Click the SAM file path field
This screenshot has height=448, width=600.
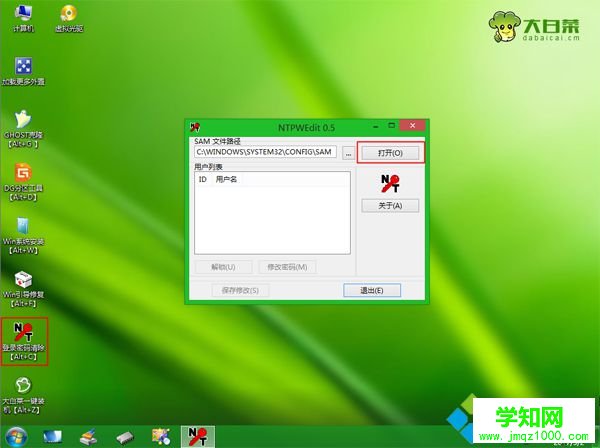265,152
